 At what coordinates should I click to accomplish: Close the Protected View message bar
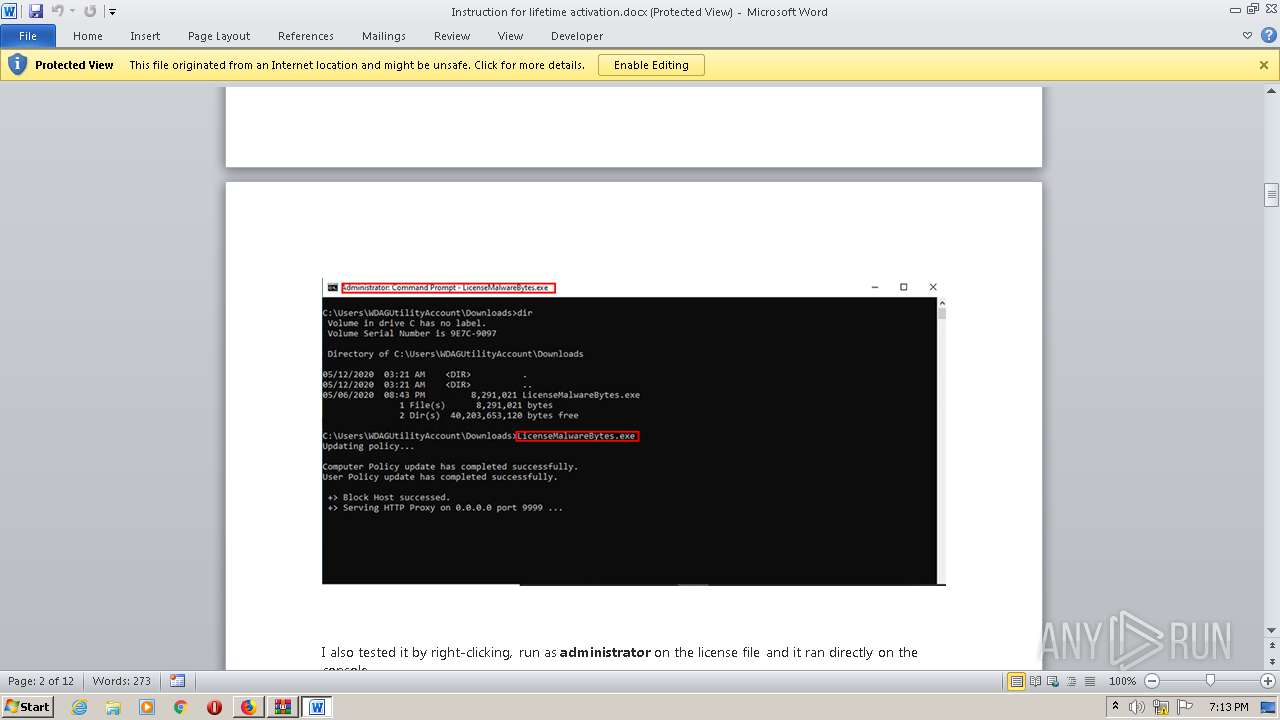[x=1264, y=65]
